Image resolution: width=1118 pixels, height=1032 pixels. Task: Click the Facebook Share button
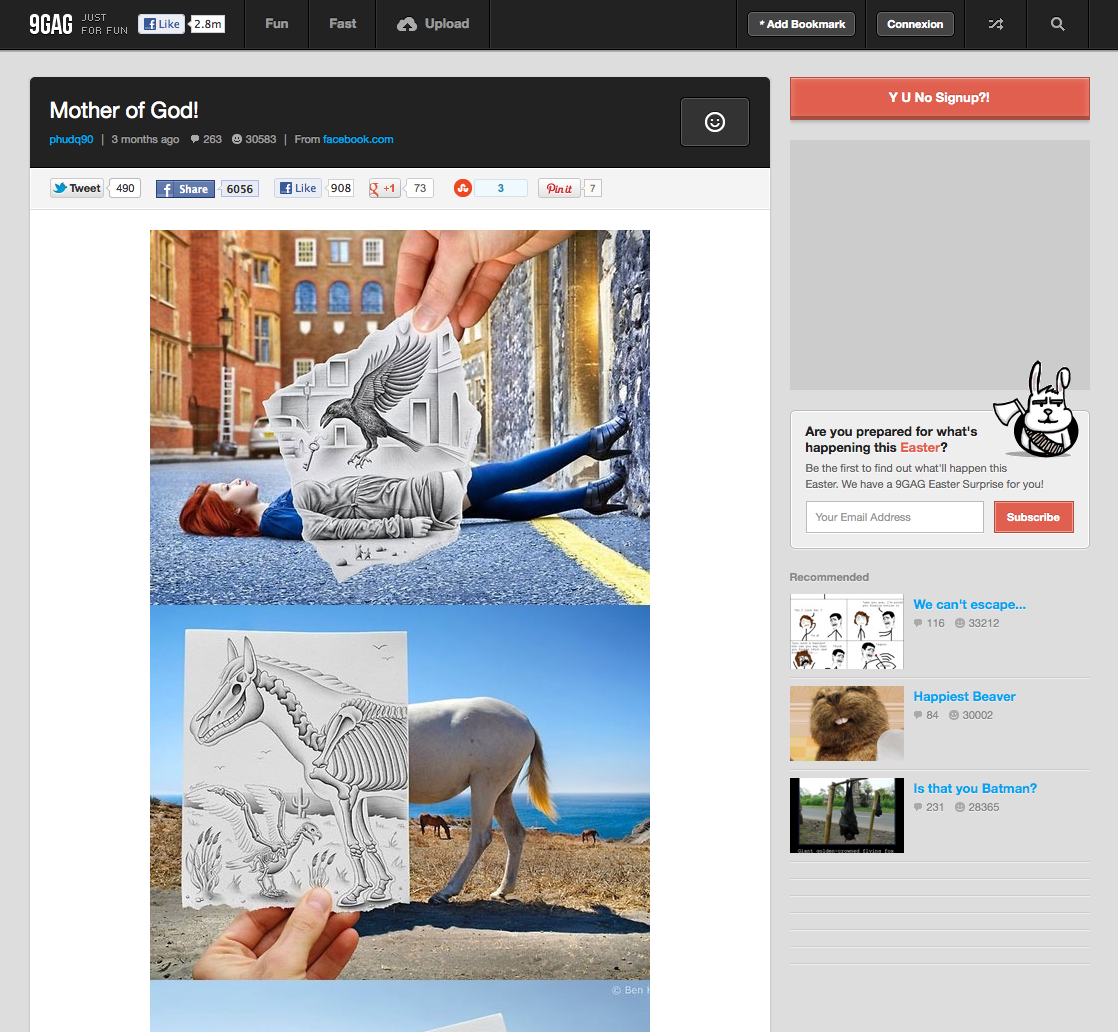[x=185, y=189]
